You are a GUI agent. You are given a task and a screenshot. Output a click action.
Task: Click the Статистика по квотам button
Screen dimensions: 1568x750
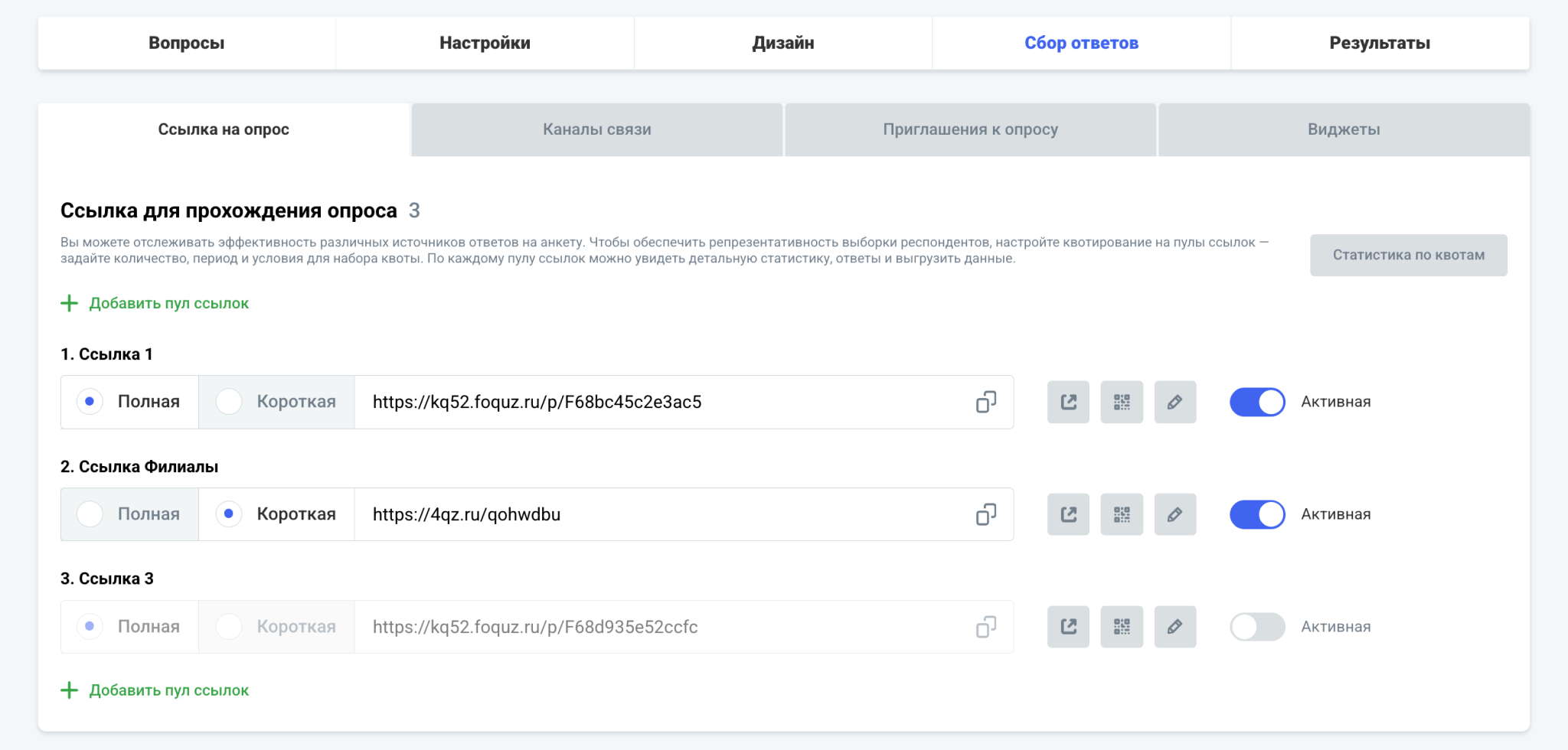point(1408,255)
